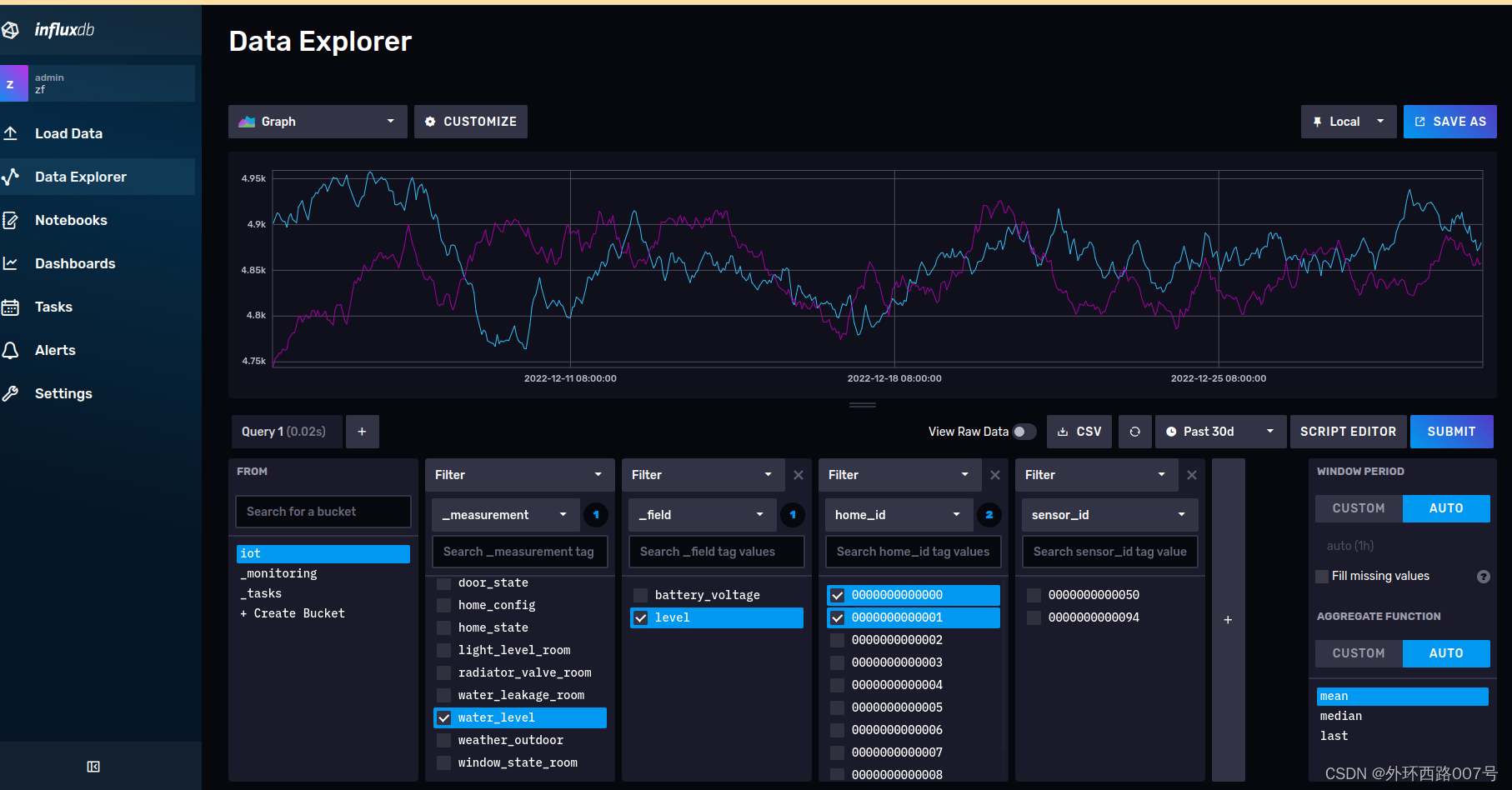
Task: Open the Alerts bell icon
Action: coord(11,350)
